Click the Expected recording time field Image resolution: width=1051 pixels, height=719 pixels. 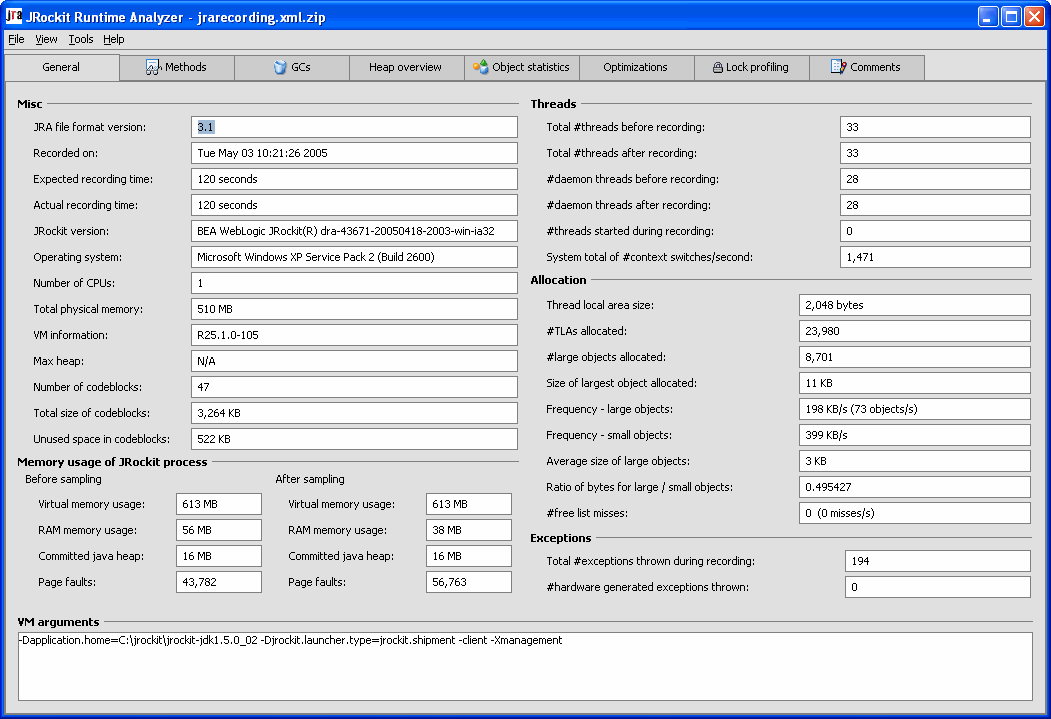click(x=354, y=180)
